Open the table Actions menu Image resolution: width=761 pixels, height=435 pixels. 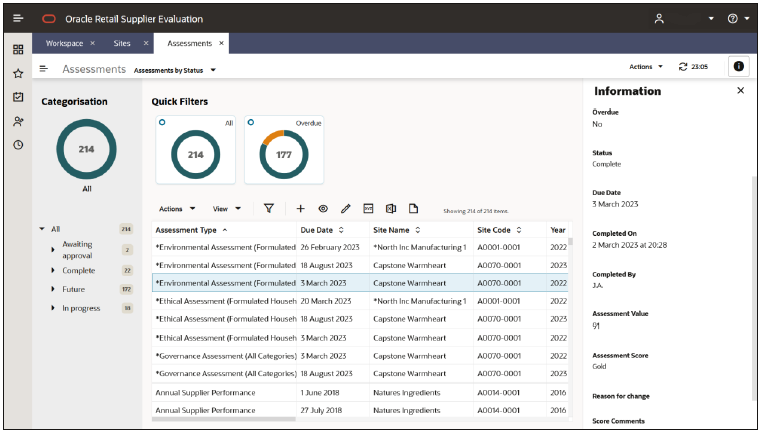177,209
